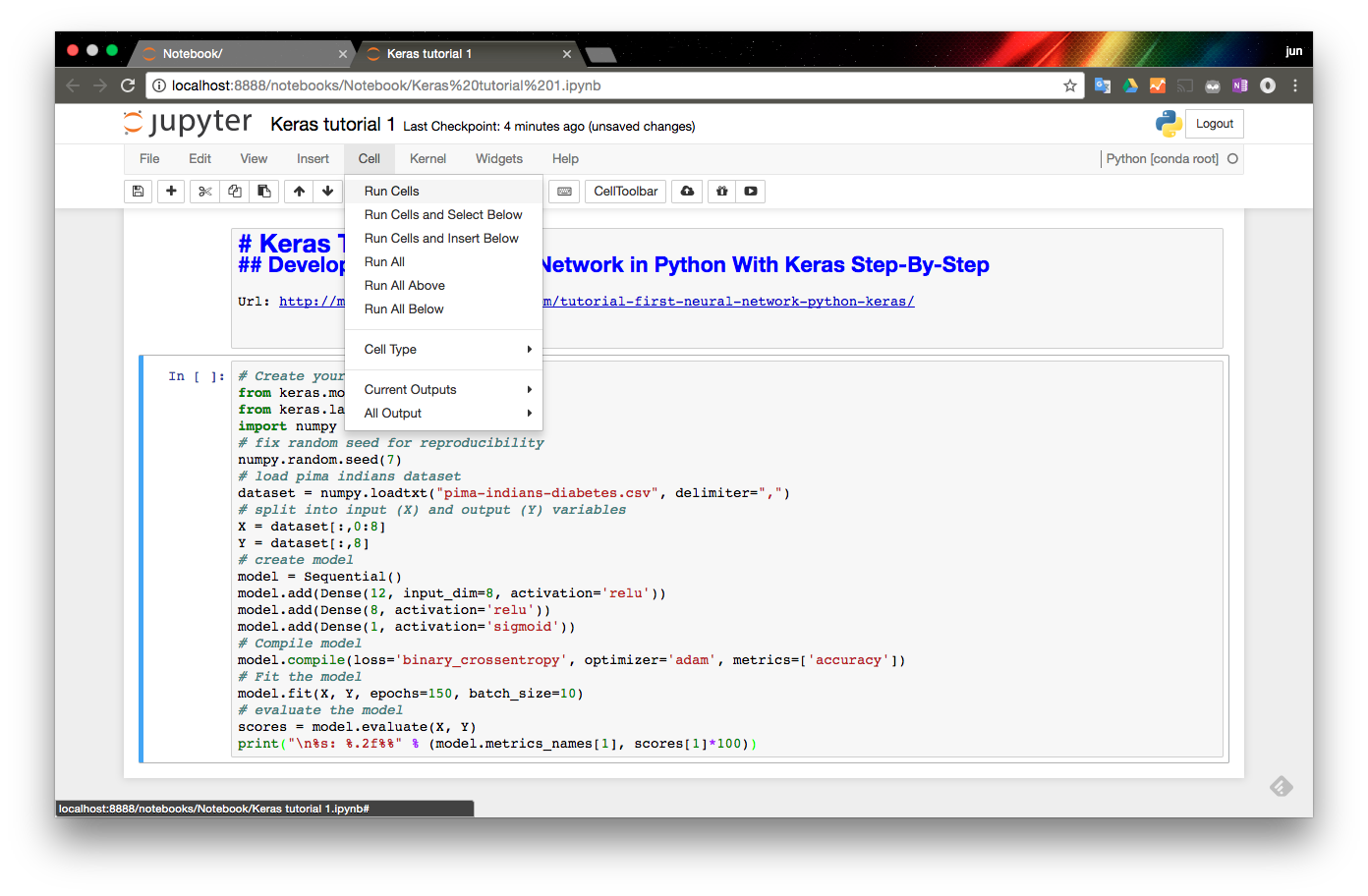This screenshot has width=1368, height=896.
Task: Choose Run Cells from the Cell menu
Action: pyautogui.click(x=444, y=192)
